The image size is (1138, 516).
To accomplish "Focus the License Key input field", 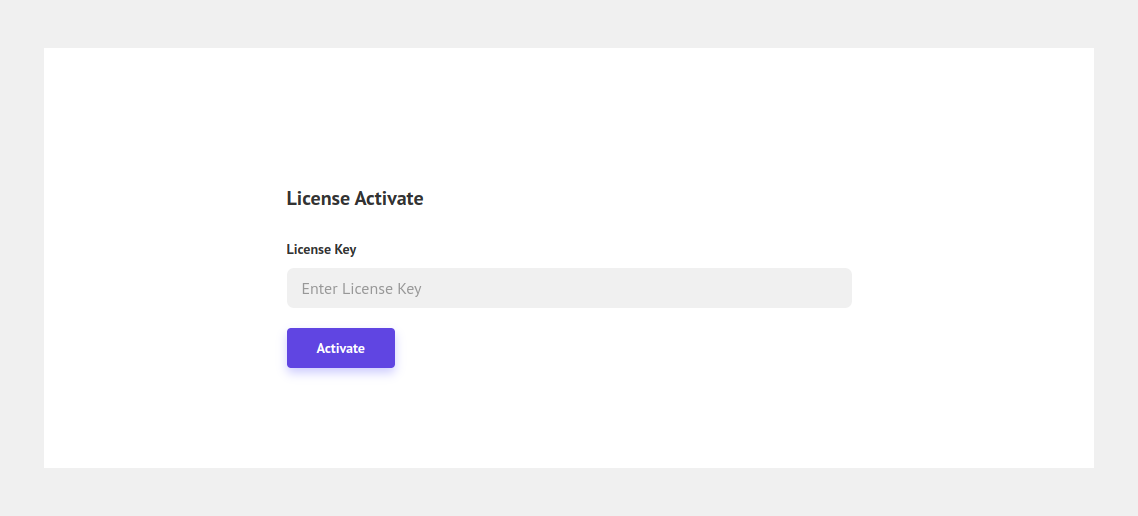I will coord(568,288).
